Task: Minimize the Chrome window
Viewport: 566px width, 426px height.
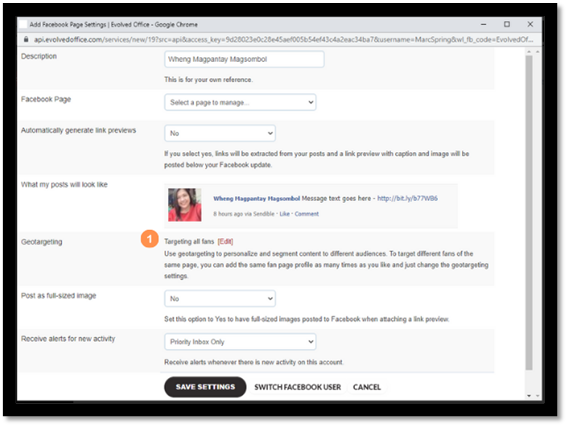Action: point(483,24)
